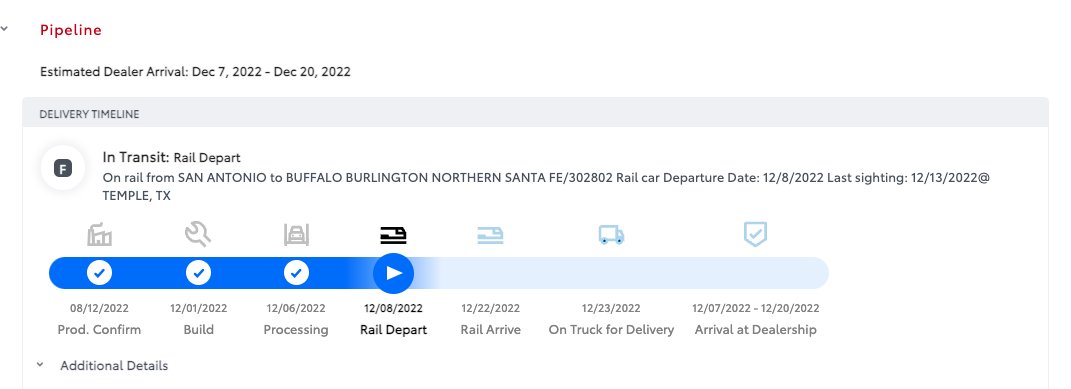Click the Pipeline section heading
The image size is (1071, 389).
click(x=71, y=30)
